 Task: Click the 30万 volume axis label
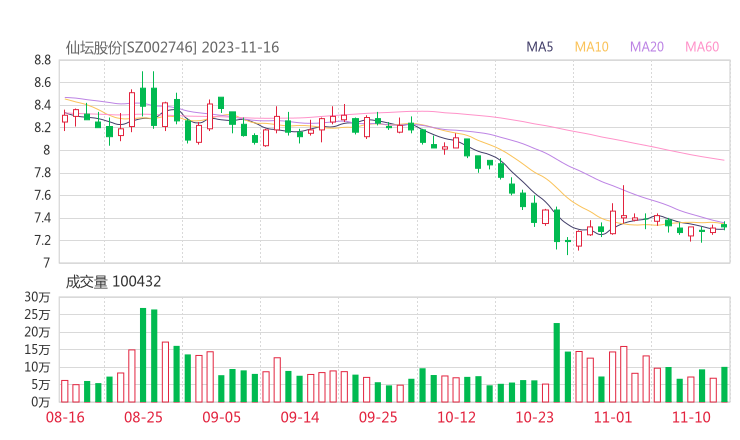pyautogui.click(x=39, y=297)
